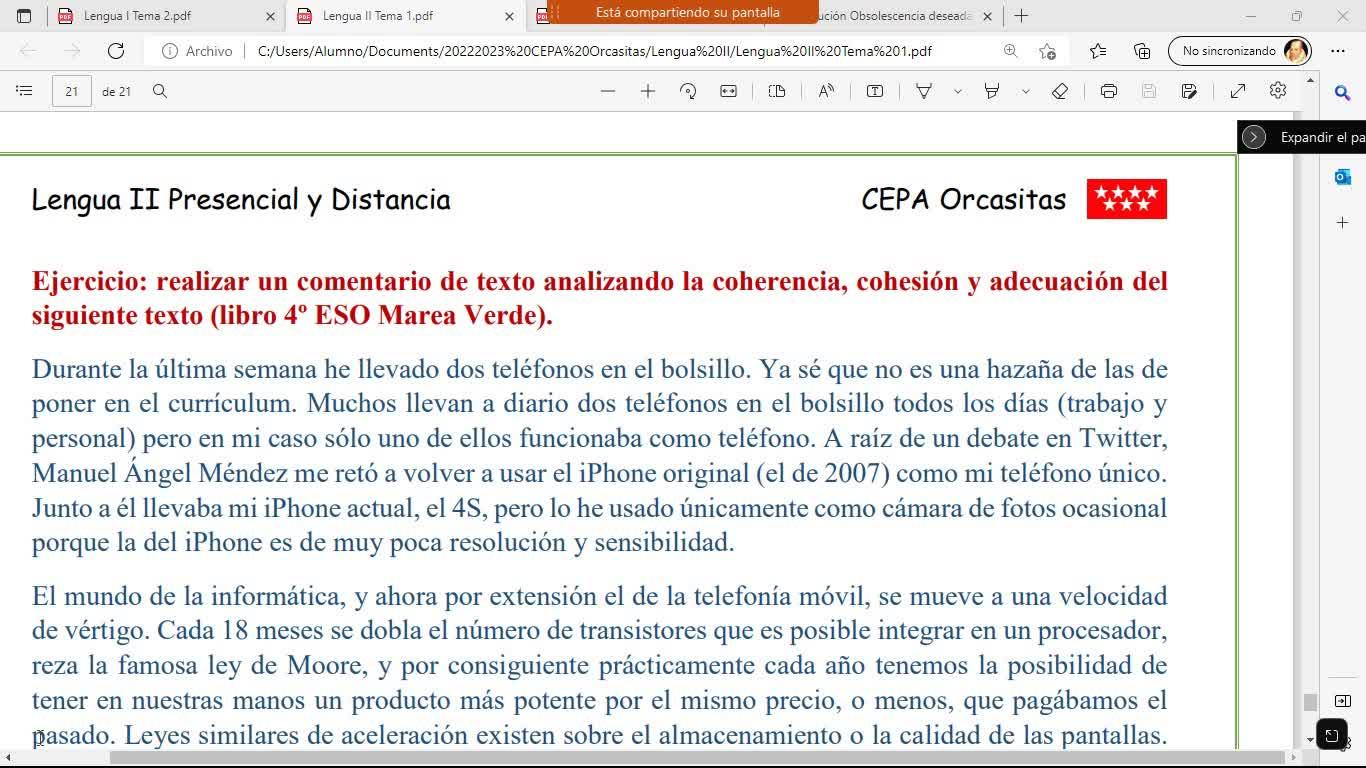Expand the Draw tool color options

coord(958,91)
